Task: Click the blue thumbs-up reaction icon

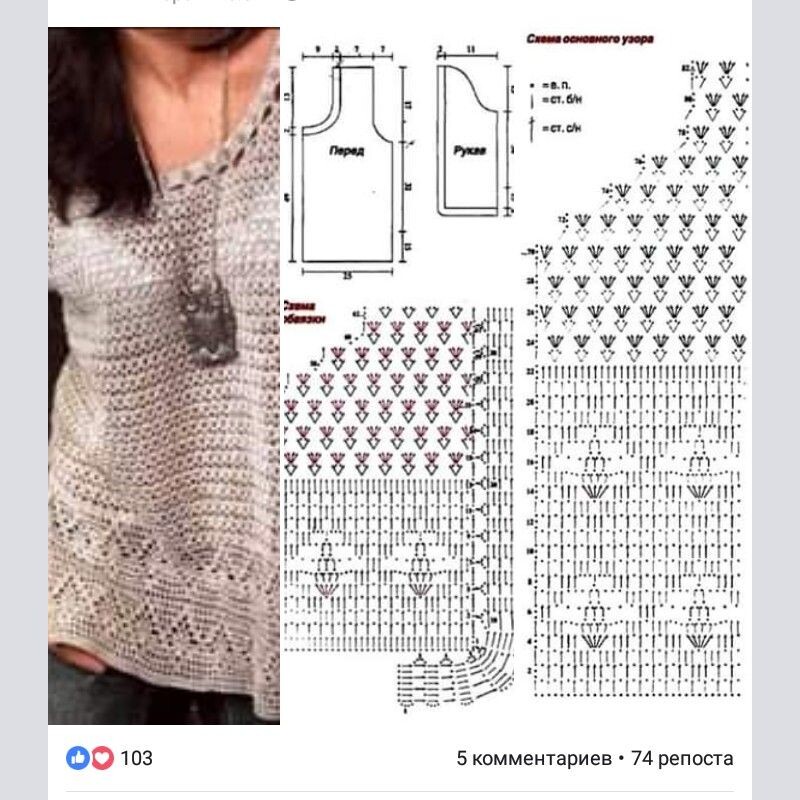Action: 78,758
